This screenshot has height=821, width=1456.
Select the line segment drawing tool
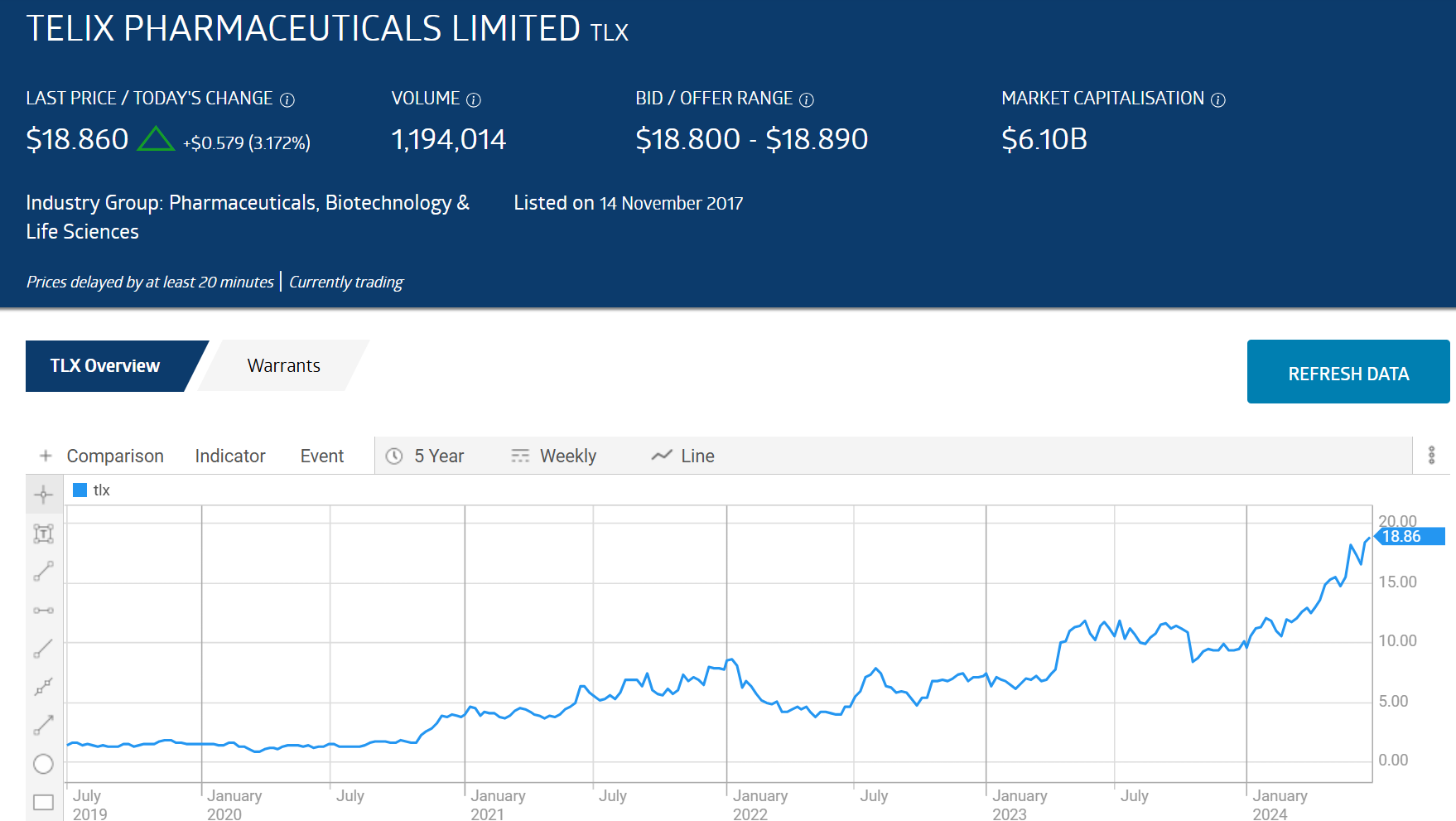click(x=43, y=572)
